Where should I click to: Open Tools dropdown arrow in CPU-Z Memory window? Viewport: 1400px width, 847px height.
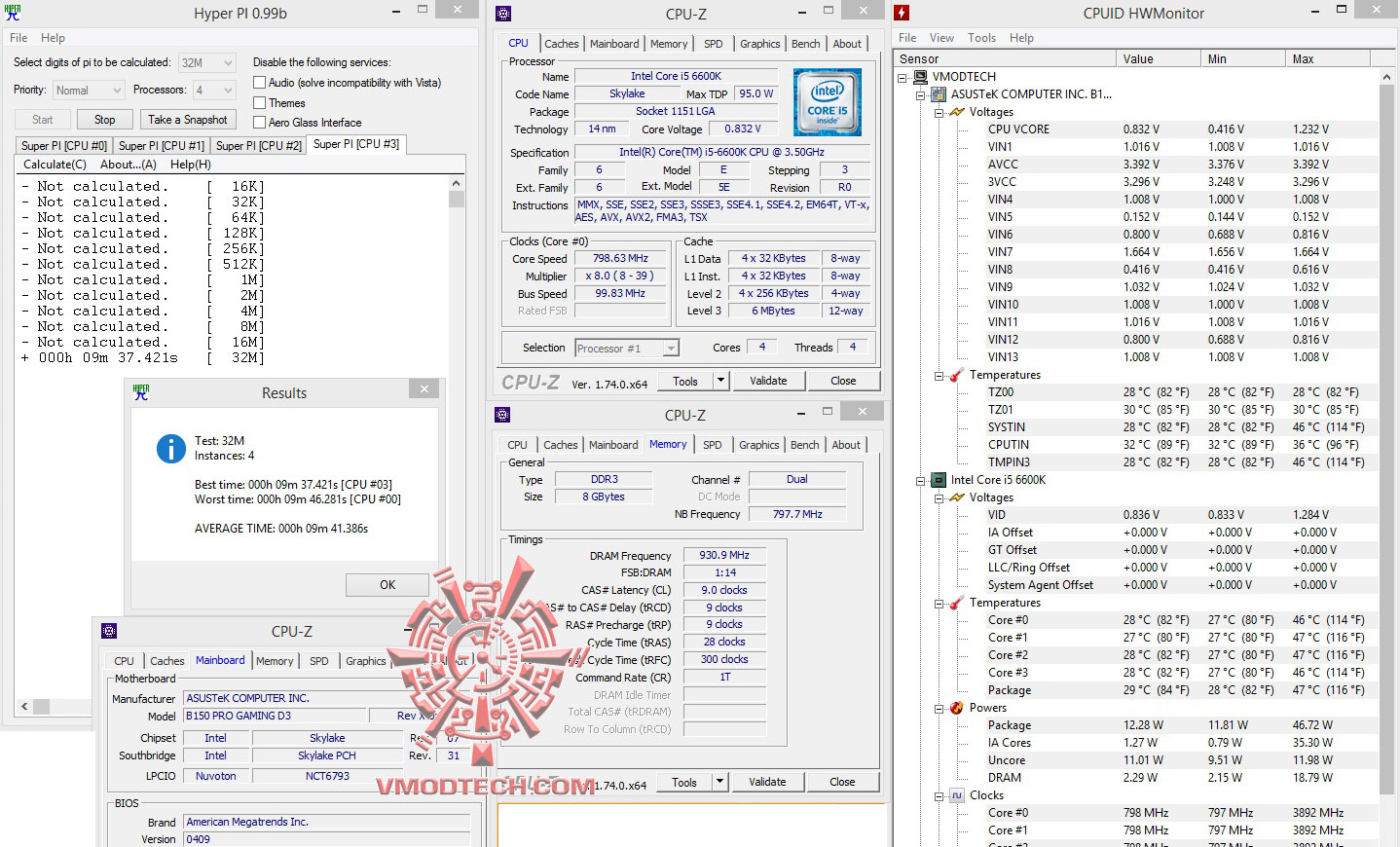(x=719, y=782)
